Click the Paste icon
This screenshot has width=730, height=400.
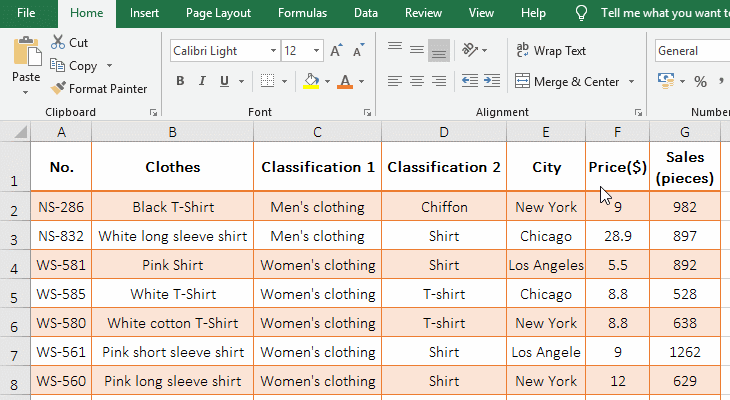26,52
